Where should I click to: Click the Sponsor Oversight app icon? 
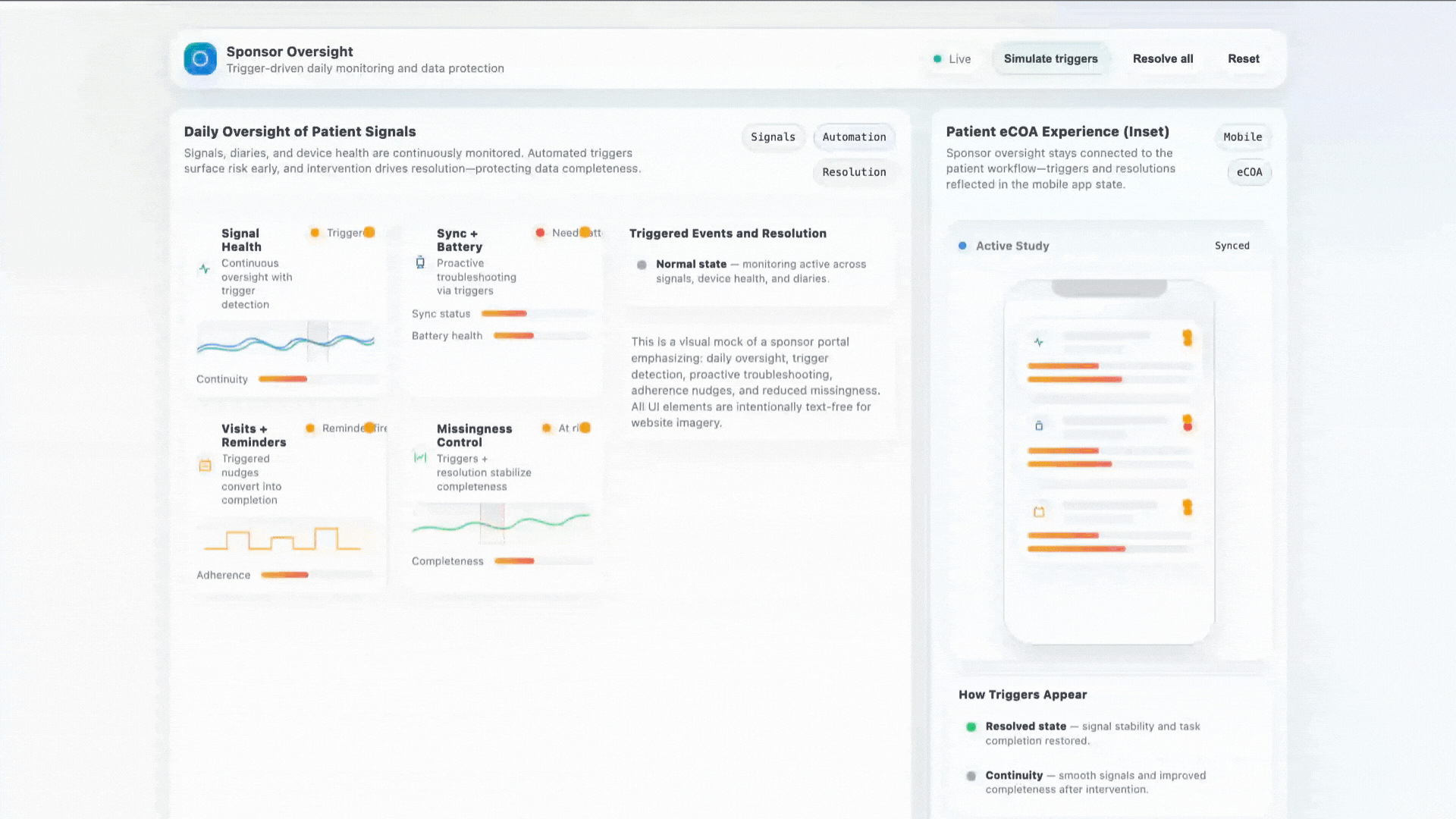click(199, 58)
